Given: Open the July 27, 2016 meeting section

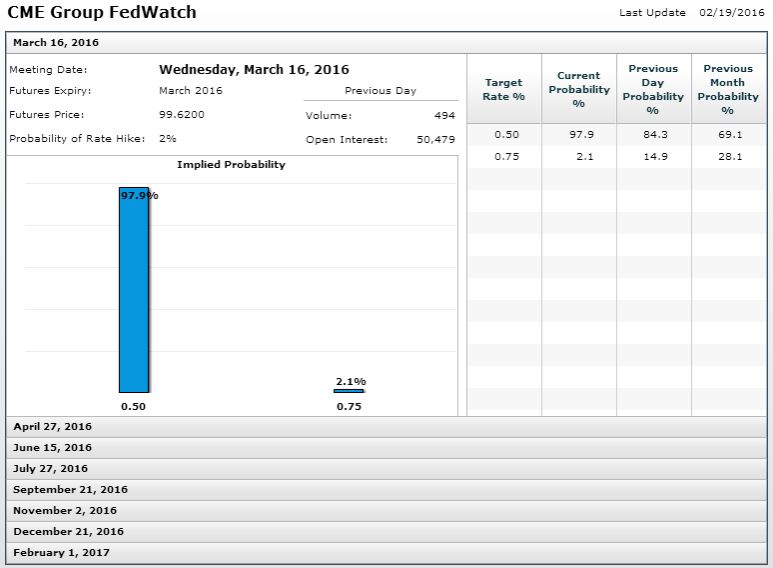Looking at the screenshot, I should (50, 469).
